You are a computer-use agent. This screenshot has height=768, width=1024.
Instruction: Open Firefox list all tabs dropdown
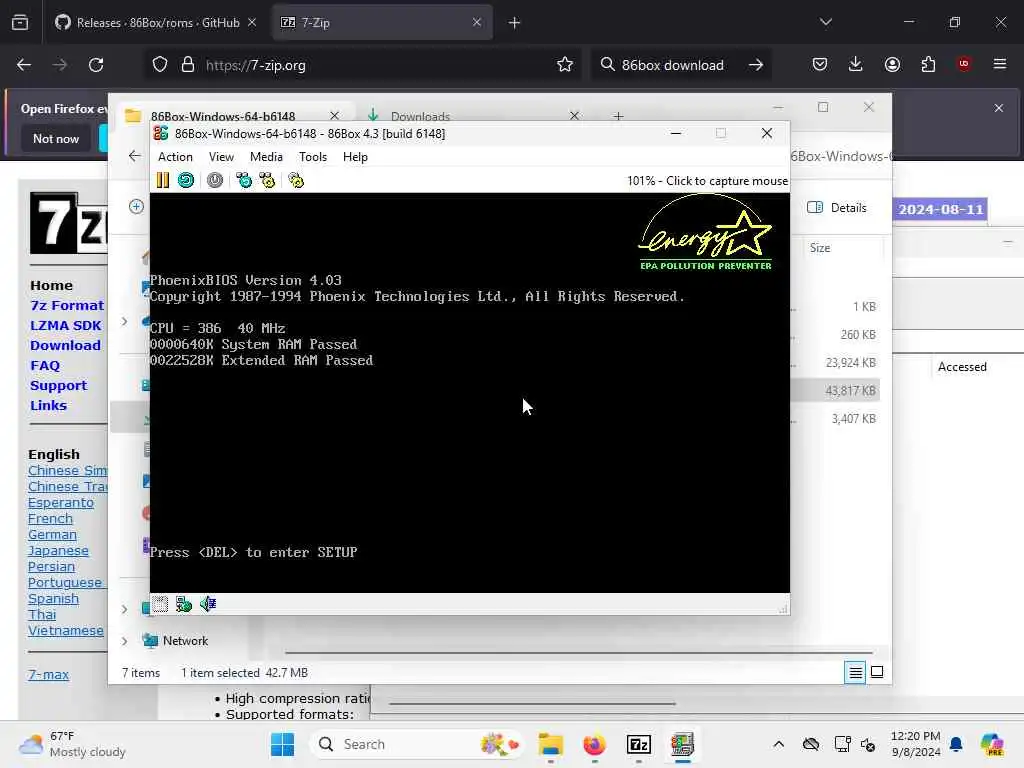pos(825,22)
